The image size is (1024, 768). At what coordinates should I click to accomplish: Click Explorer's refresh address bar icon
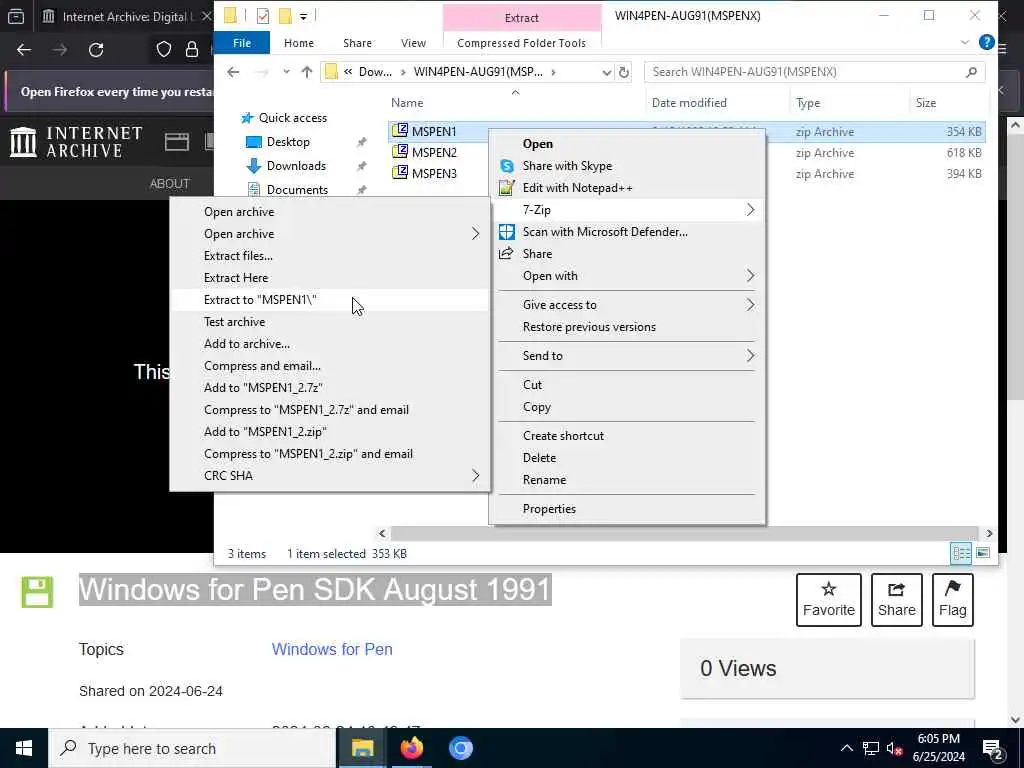pos(624,72)
